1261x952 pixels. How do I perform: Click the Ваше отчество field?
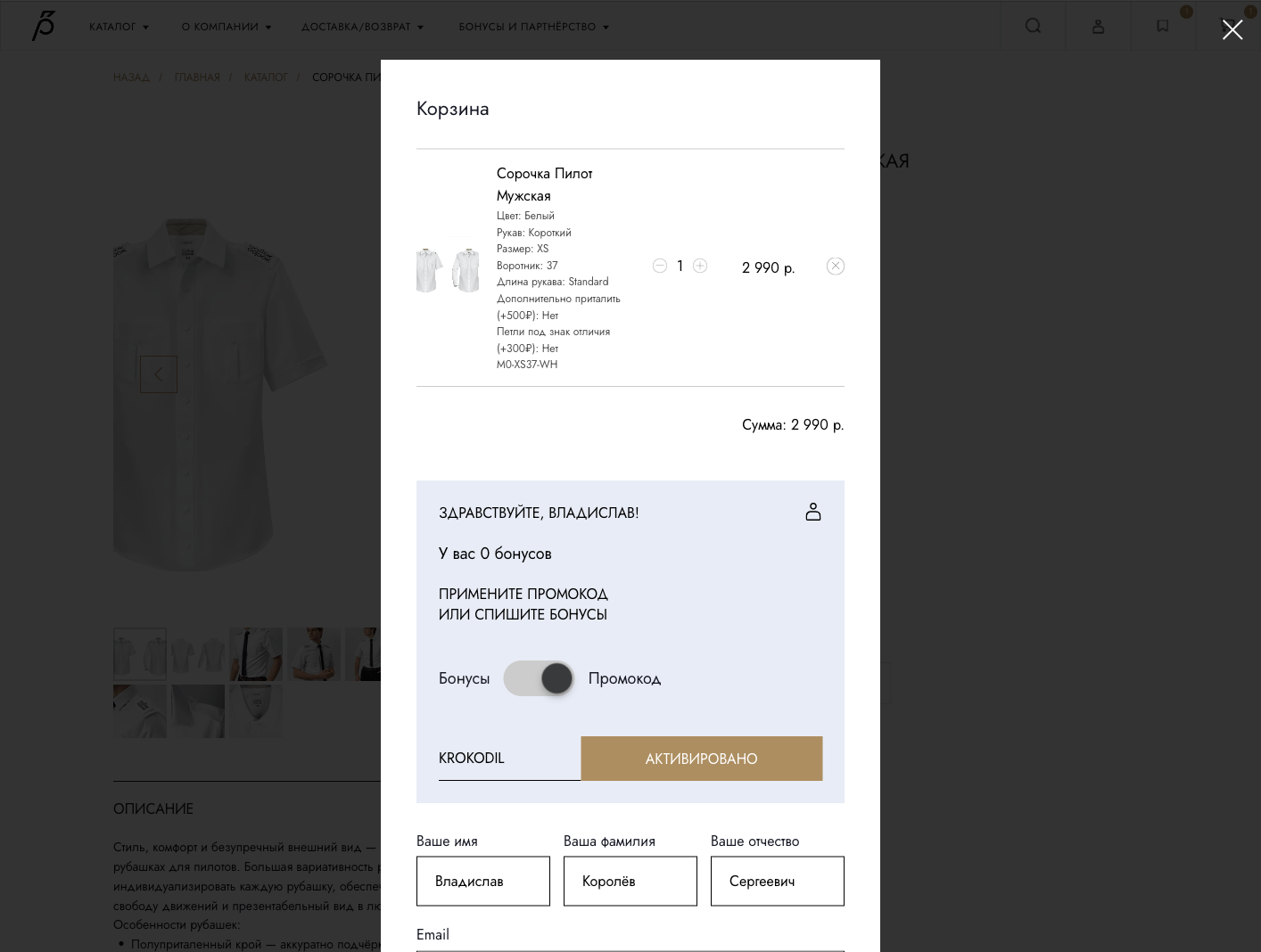(x=777, y=881)
